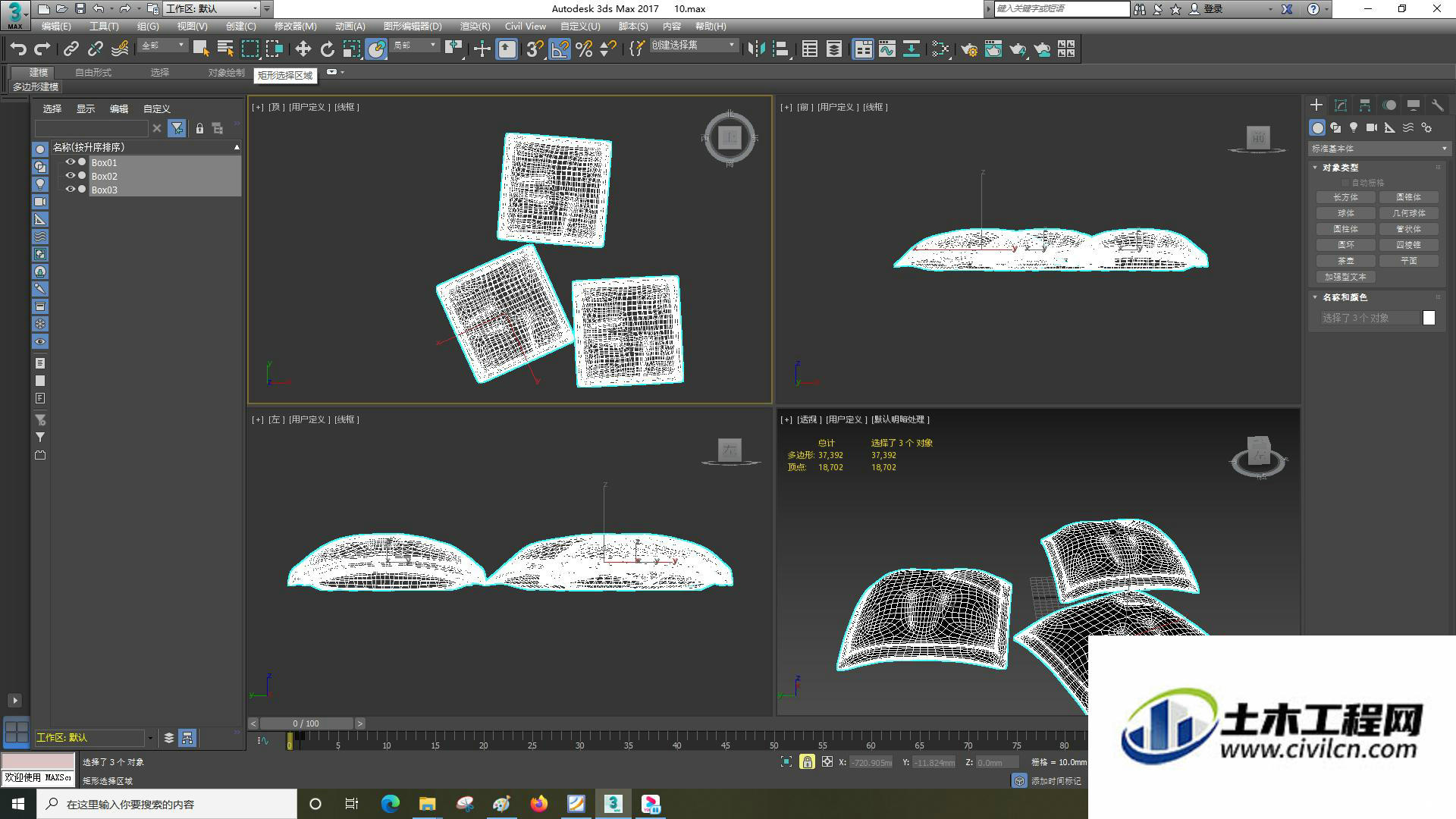Activate the Select and Scale tool
This screenshot has height=819, width=1456.
tap(351, 49)
